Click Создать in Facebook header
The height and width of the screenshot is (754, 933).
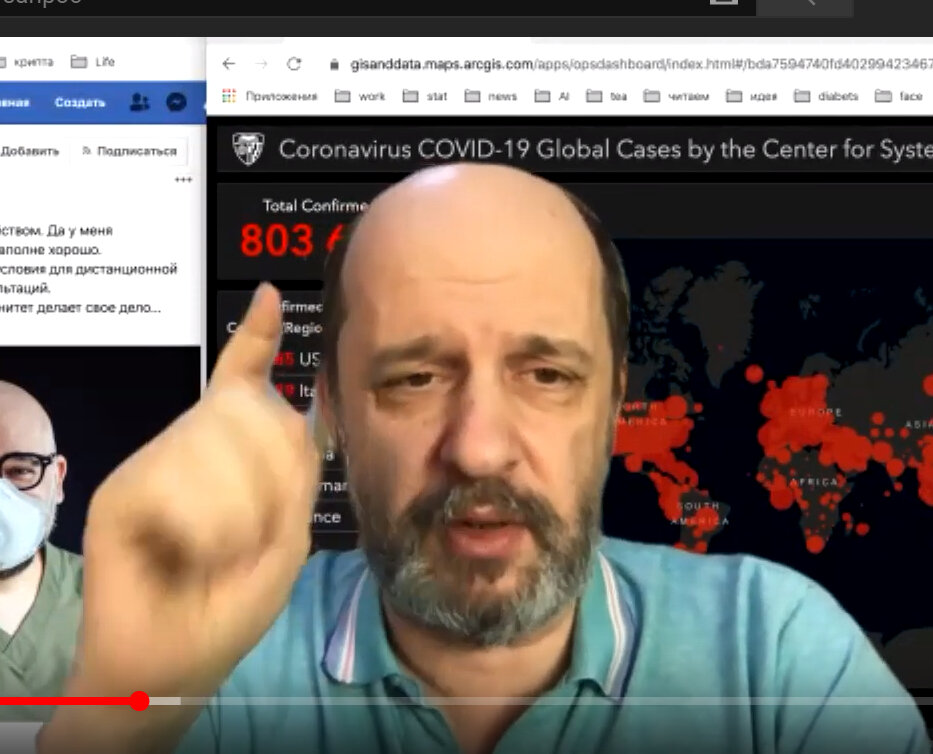80,102
